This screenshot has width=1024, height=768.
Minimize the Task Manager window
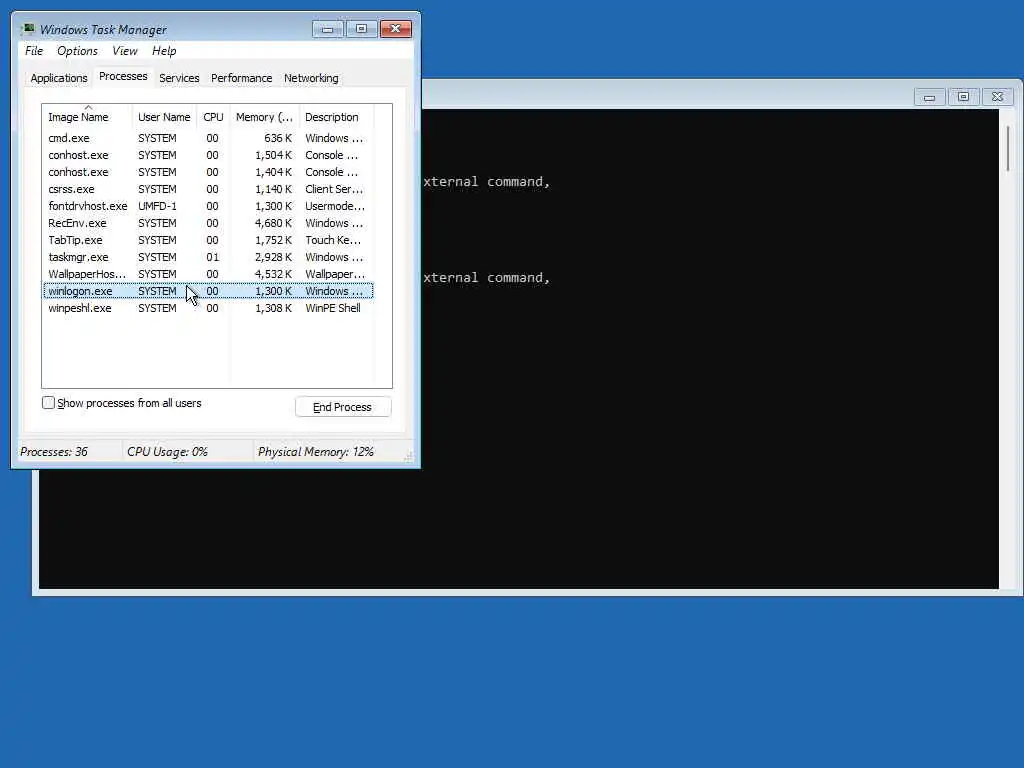(x=327, y=29)
